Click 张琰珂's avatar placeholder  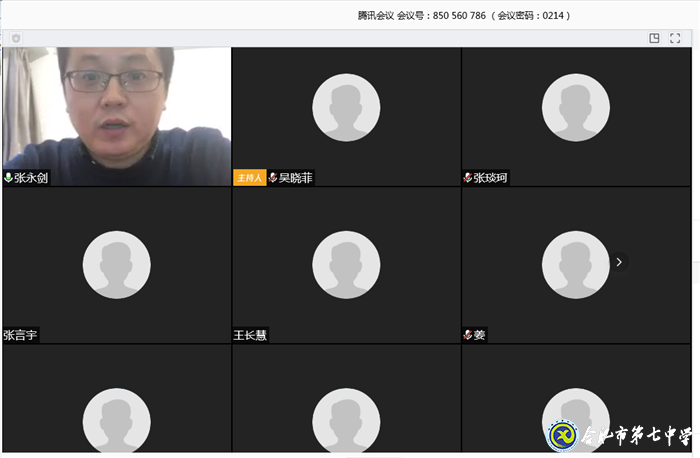tap(576, 107)
